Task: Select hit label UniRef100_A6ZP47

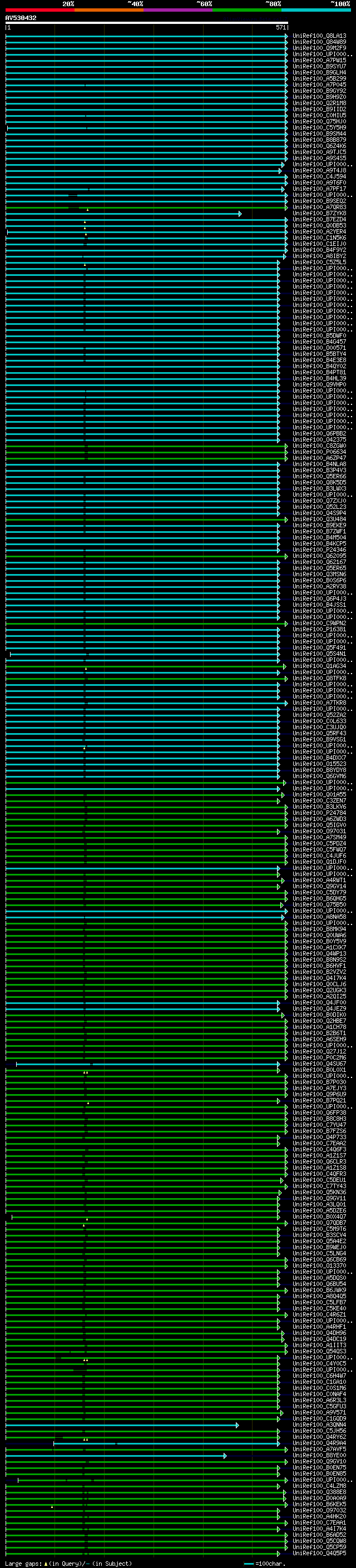Action: tap(319, 458)
